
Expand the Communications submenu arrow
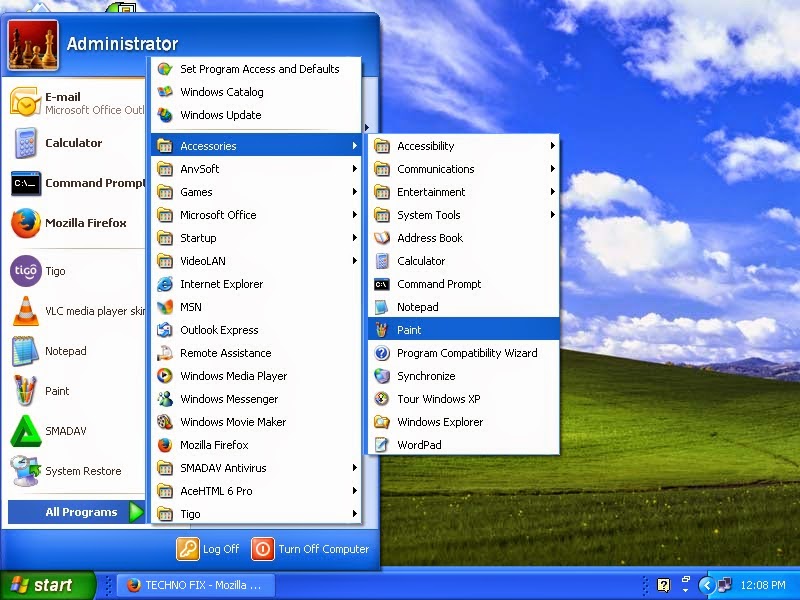(553, 169)
